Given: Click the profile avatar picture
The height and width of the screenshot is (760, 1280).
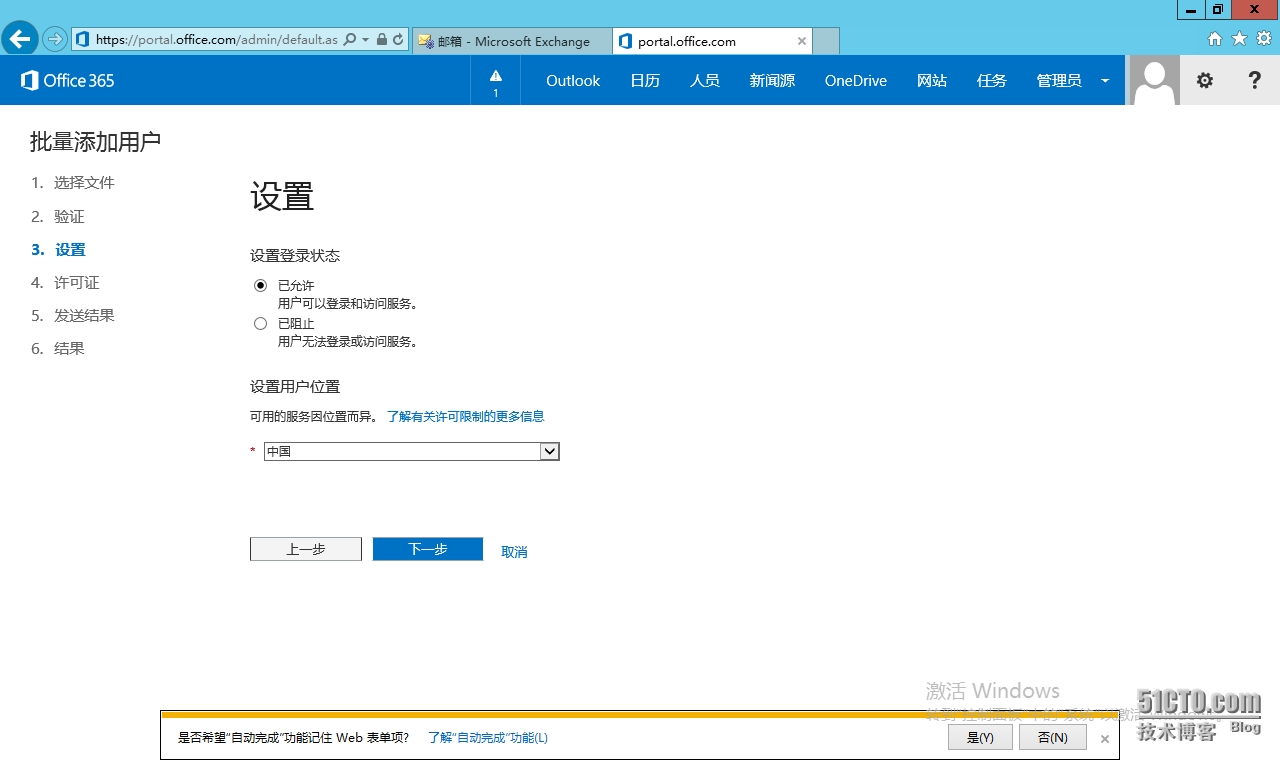Looking at the screenshot, I should tap(1153, 80).
